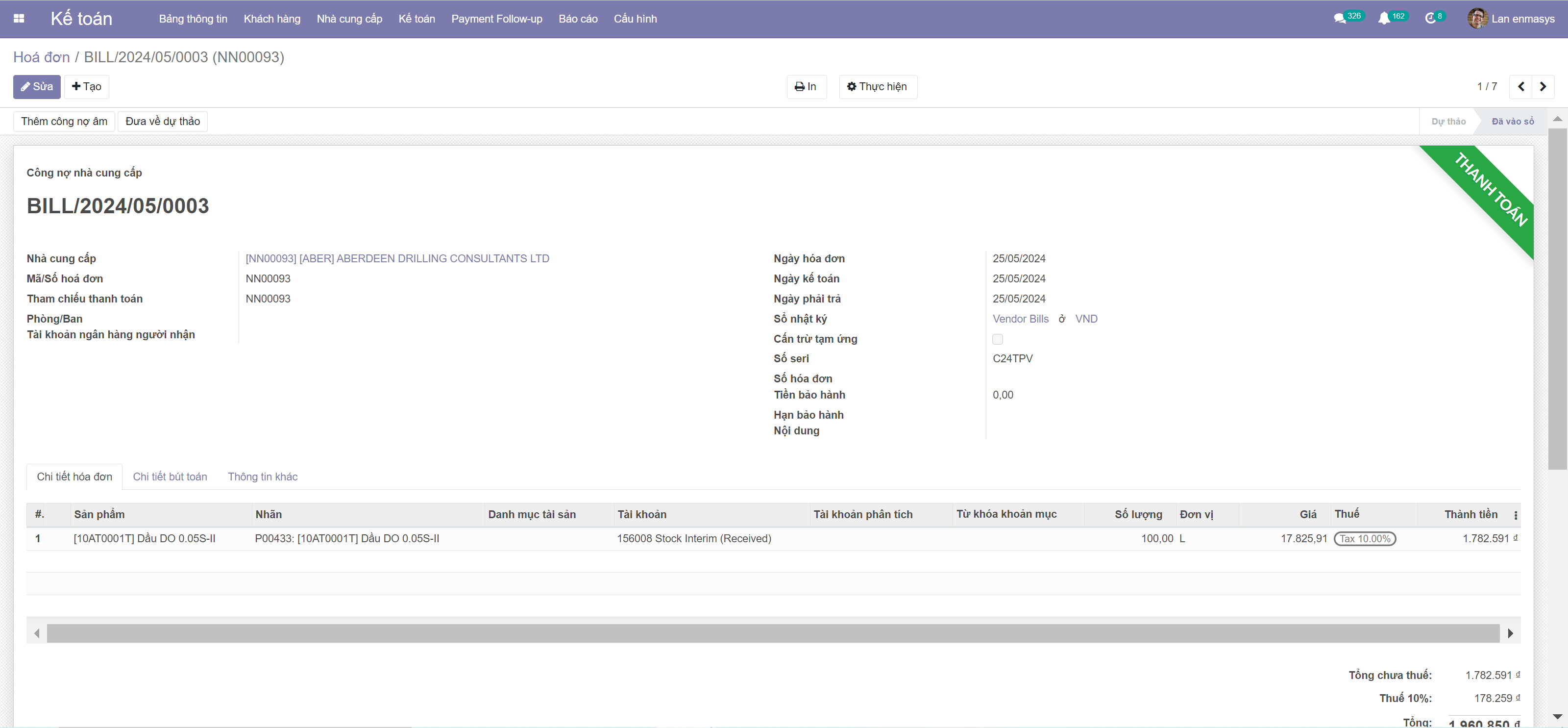Open the ABERDEEN DRILLING CONSULTANTS vendor link

(397, 258)
